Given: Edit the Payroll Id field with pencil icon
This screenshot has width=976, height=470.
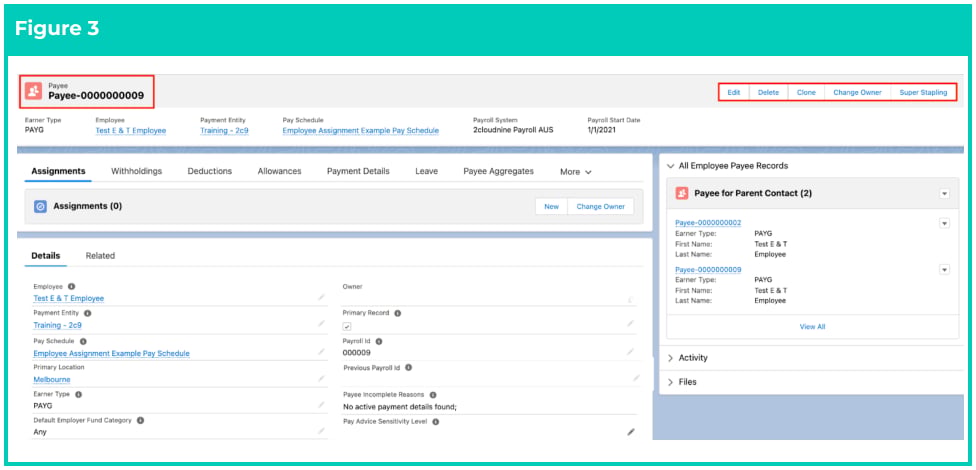Looking at the screenshot, I should 631,352.
